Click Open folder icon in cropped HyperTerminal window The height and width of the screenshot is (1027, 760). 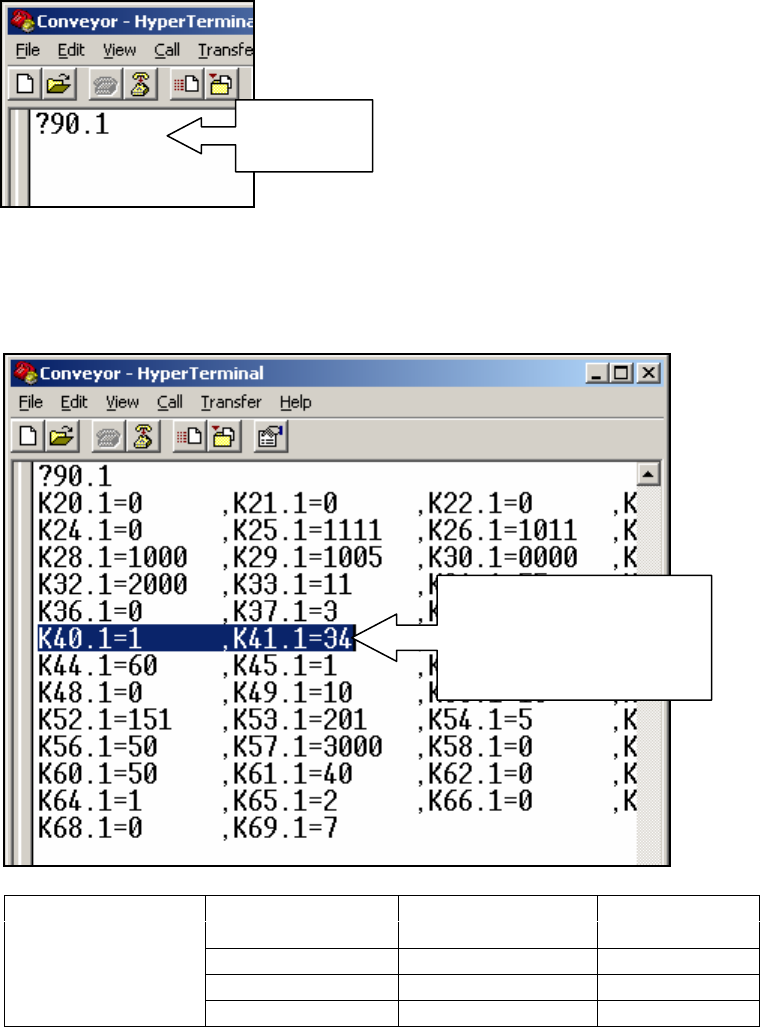[59, 84]
